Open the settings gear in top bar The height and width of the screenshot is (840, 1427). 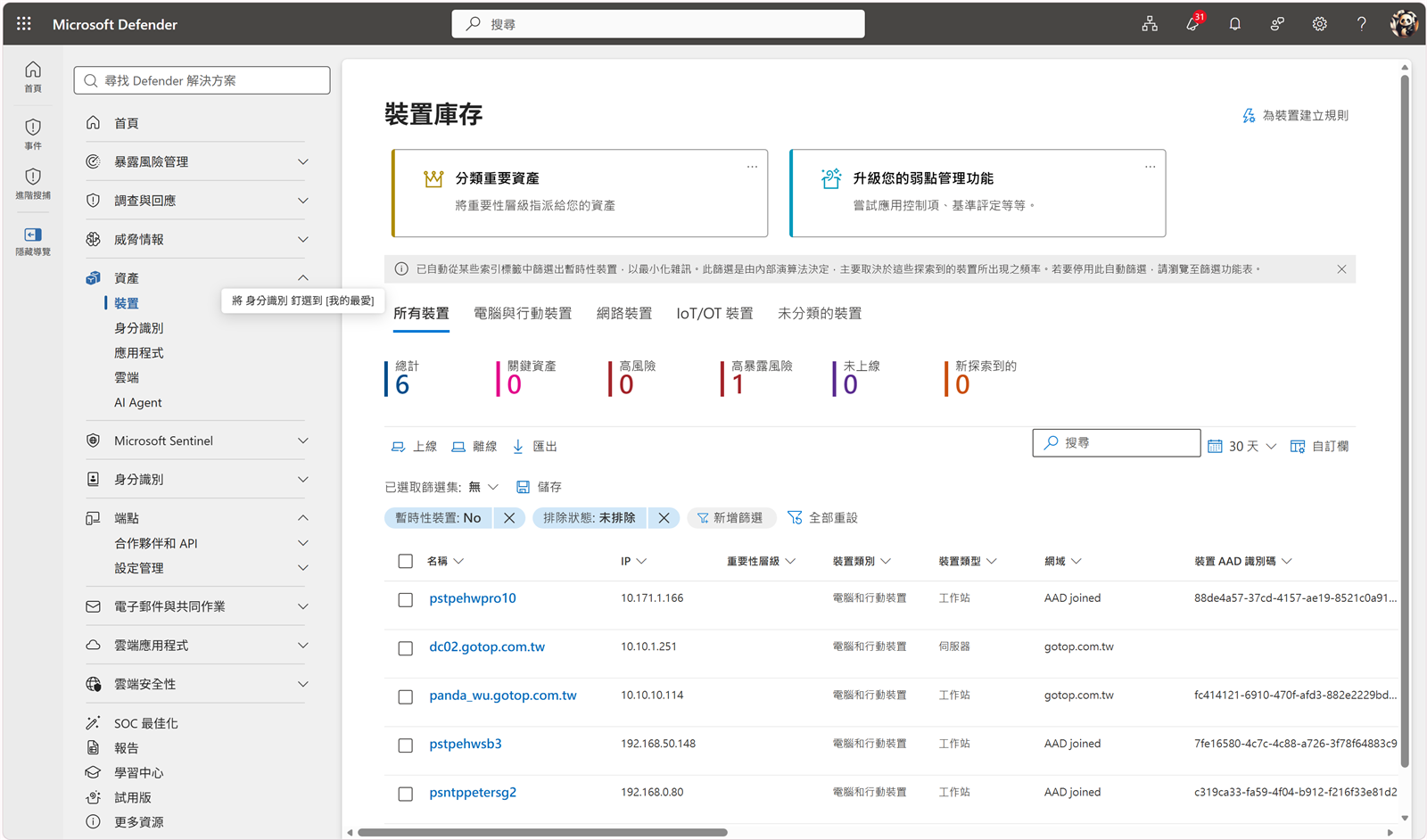coord(1319,24)
